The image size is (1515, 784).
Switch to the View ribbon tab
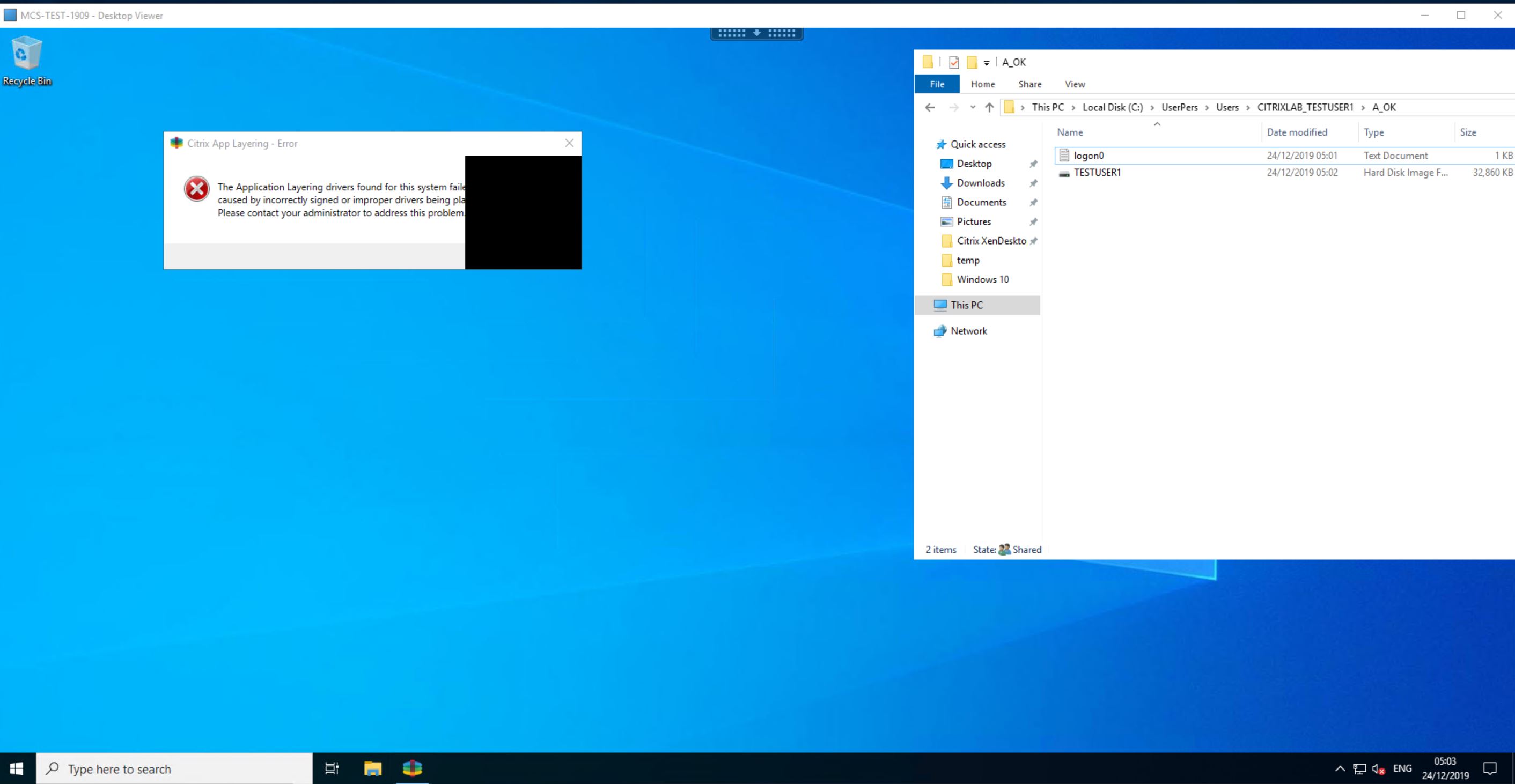(x=1075, y=84)
